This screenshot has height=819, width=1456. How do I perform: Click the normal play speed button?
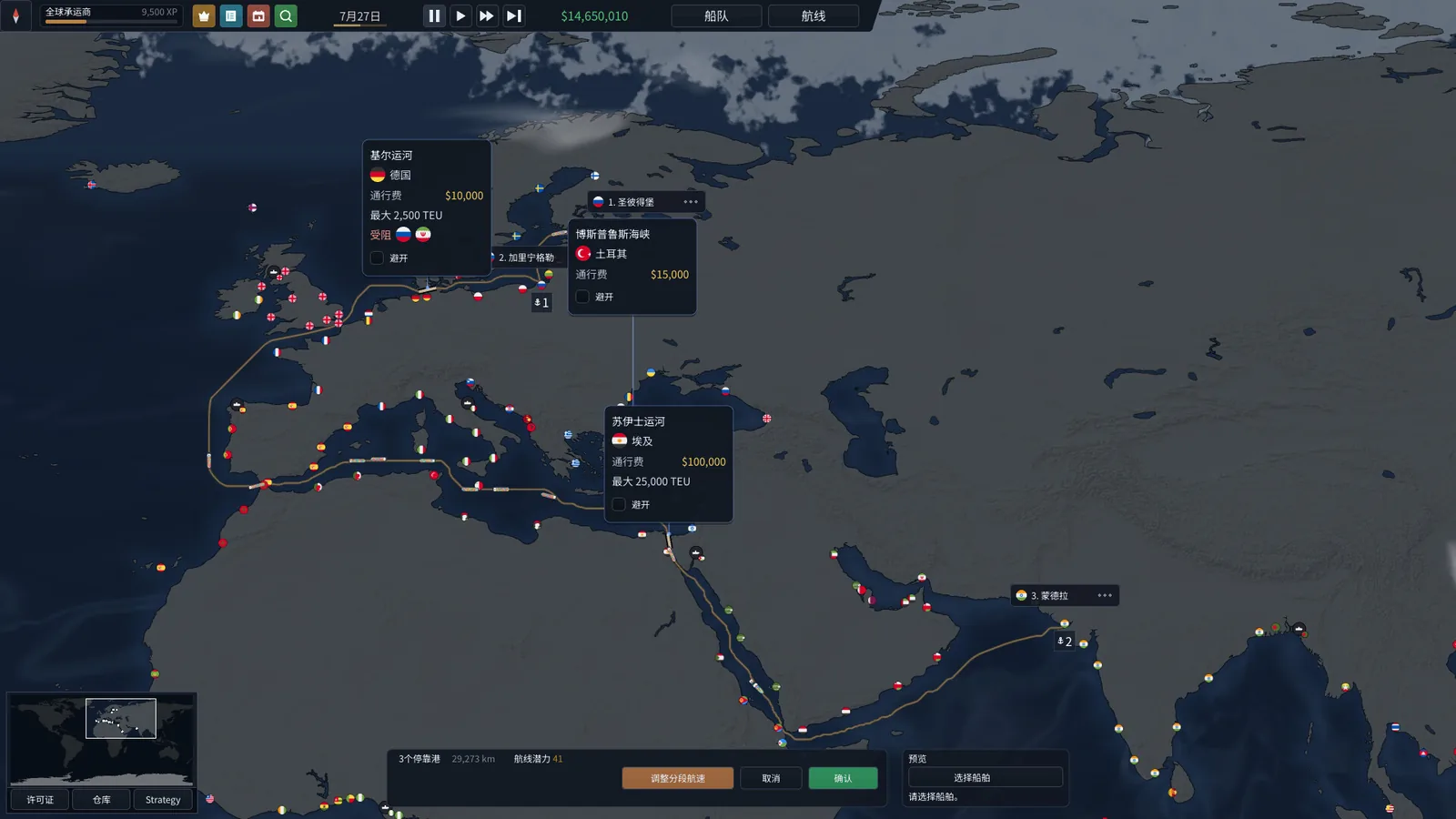(460, 15)
